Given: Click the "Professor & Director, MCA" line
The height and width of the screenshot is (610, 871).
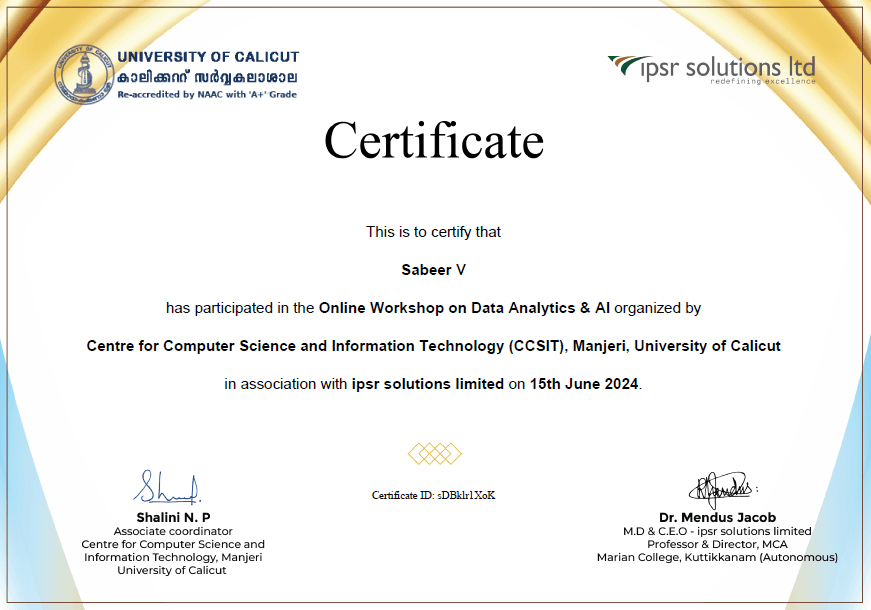Looking at the screenshot, I should [717, 544].
